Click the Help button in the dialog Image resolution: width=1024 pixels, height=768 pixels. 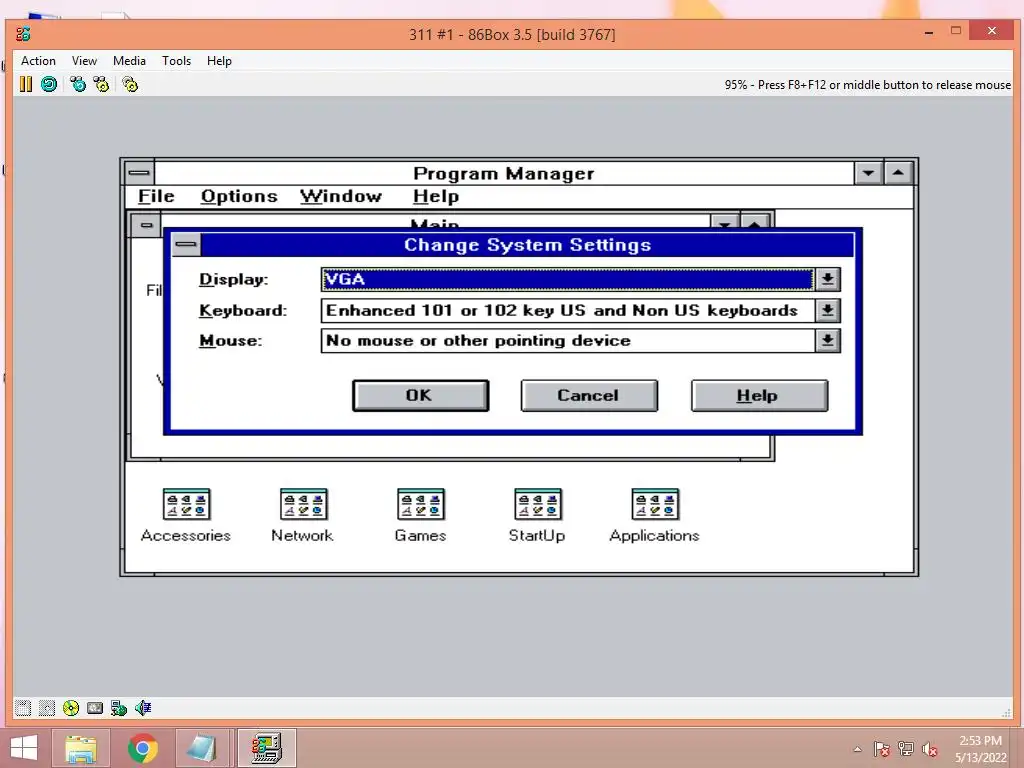coord(760,396)
